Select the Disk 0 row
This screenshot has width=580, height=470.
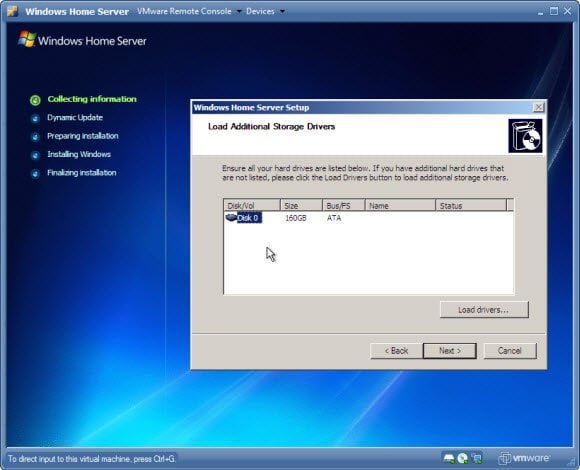pos(368,218)
